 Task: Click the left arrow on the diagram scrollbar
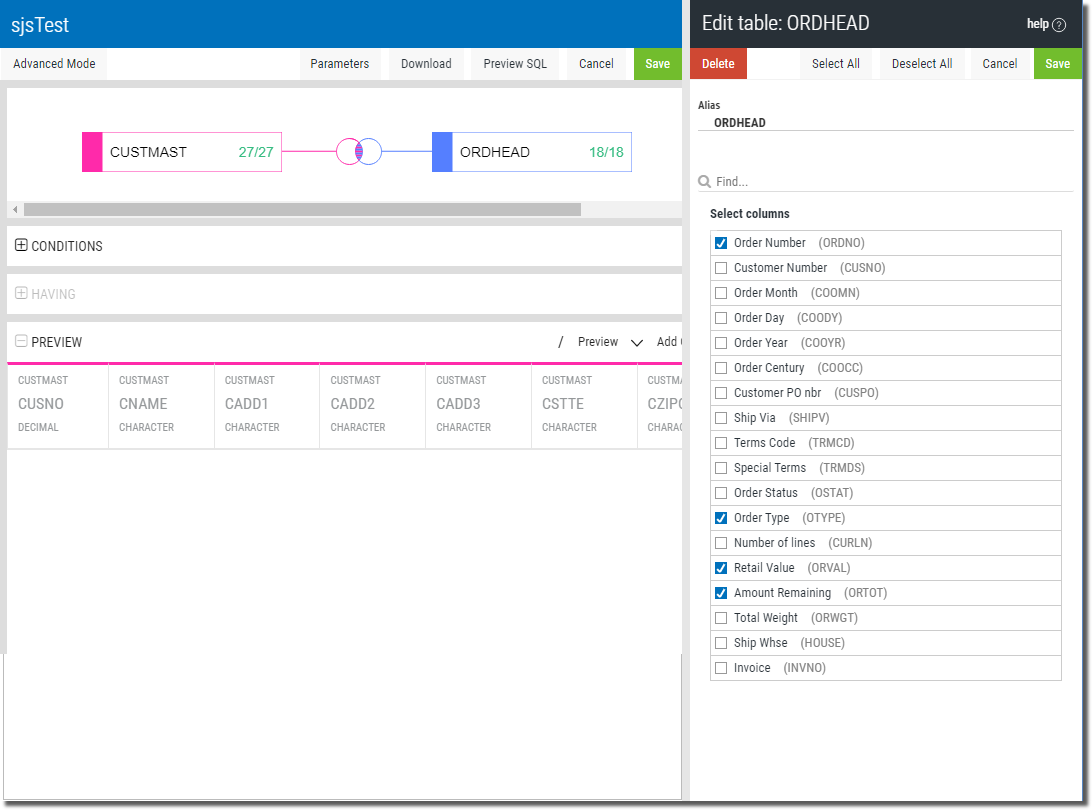pyautogui.click(x=14, y=209)
